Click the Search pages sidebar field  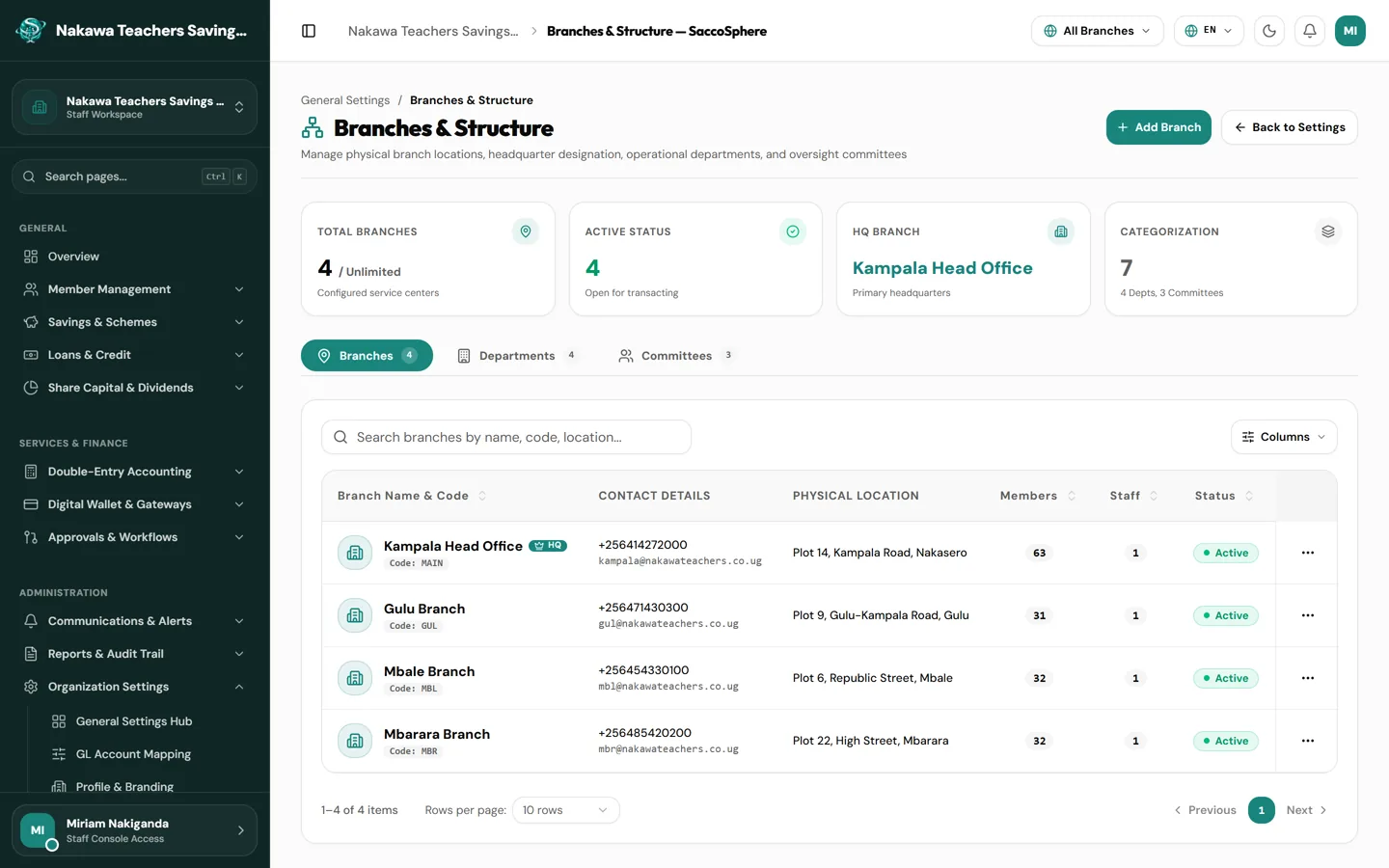(x=134, y=176)
